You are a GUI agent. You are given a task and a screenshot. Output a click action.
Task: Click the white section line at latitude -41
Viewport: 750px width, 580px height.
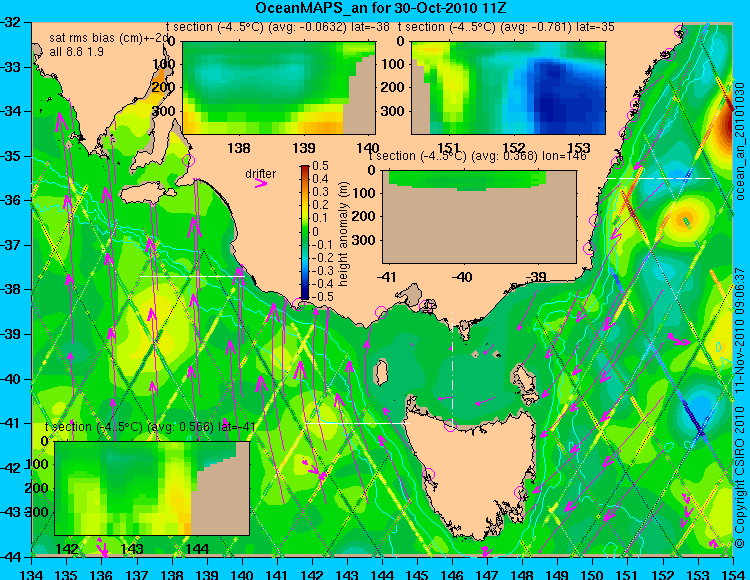358,423
